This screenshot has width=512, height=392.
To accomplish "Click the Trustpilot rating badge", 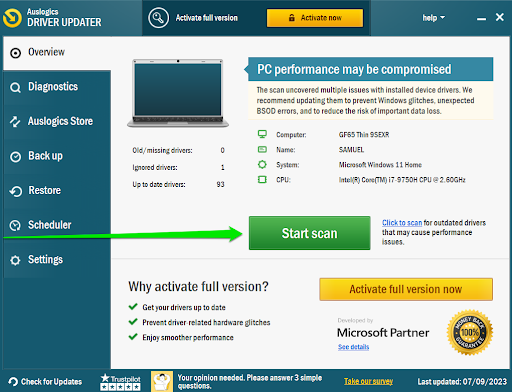I will point(120,382).
